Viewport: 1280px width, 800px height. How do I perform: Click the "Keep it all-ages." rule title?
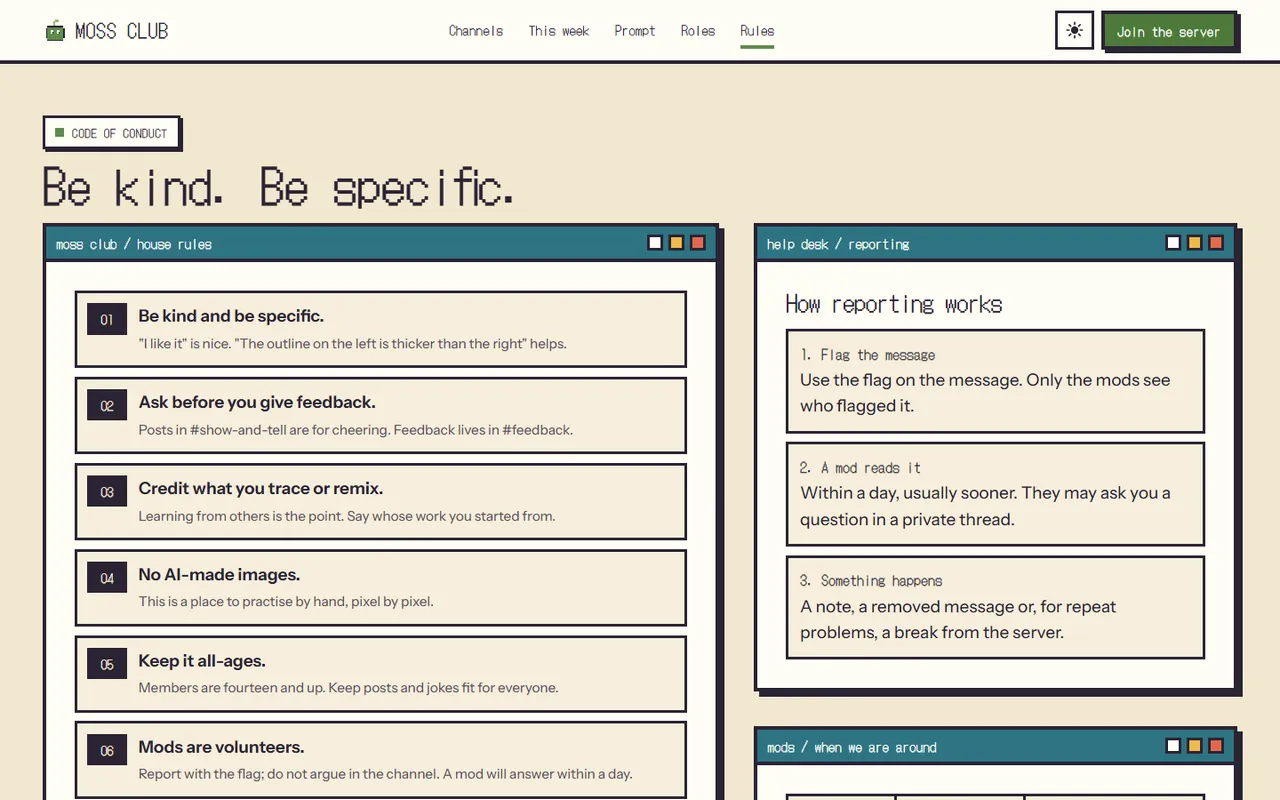(x=202, y=660)
